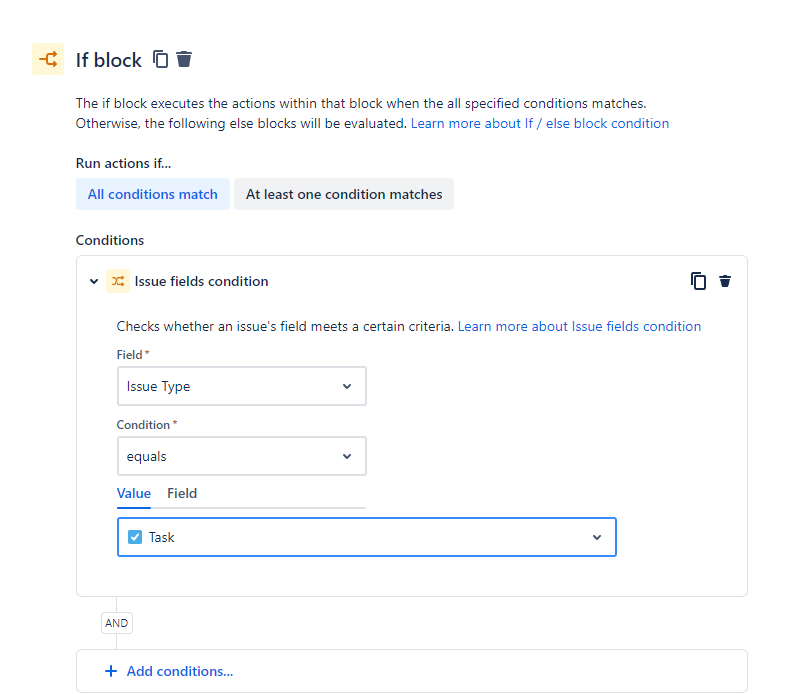Switch to the Value tab

134,494
